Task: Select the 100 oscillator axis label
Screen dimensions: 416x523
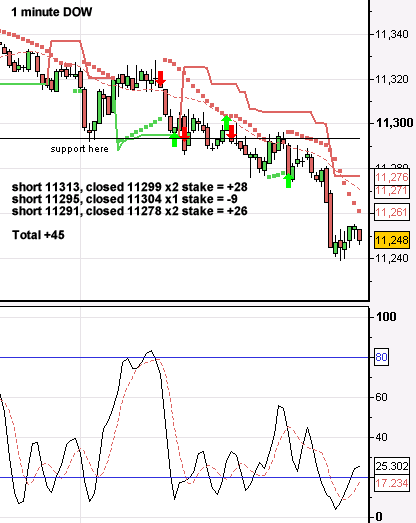Action: [x=386, y=317]
